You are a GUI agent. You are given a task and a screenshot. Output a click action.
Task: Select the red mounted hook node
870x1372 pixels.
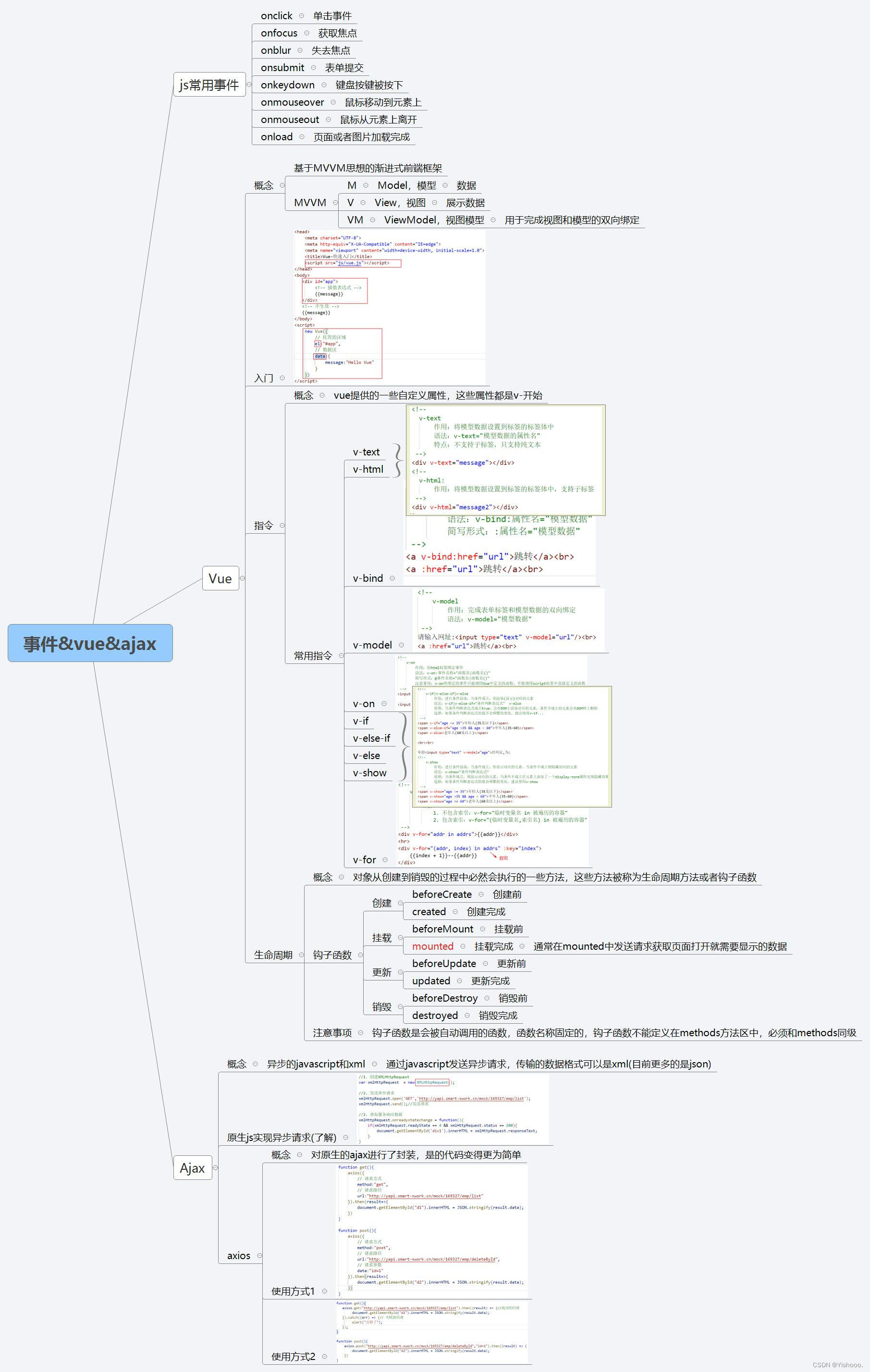tap(433, 946)
